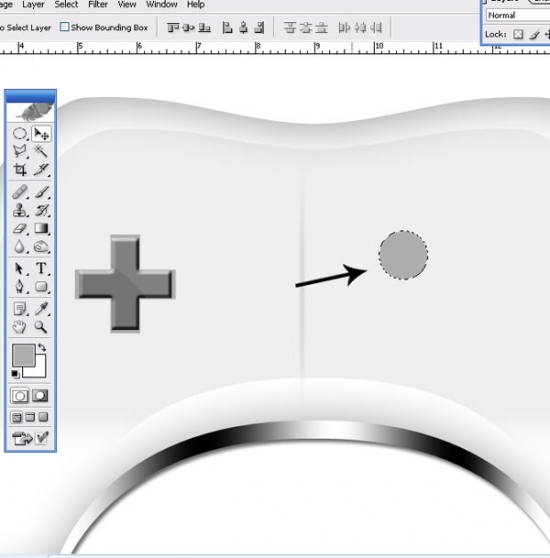Open the Select menu

click(x=66, y=5)
